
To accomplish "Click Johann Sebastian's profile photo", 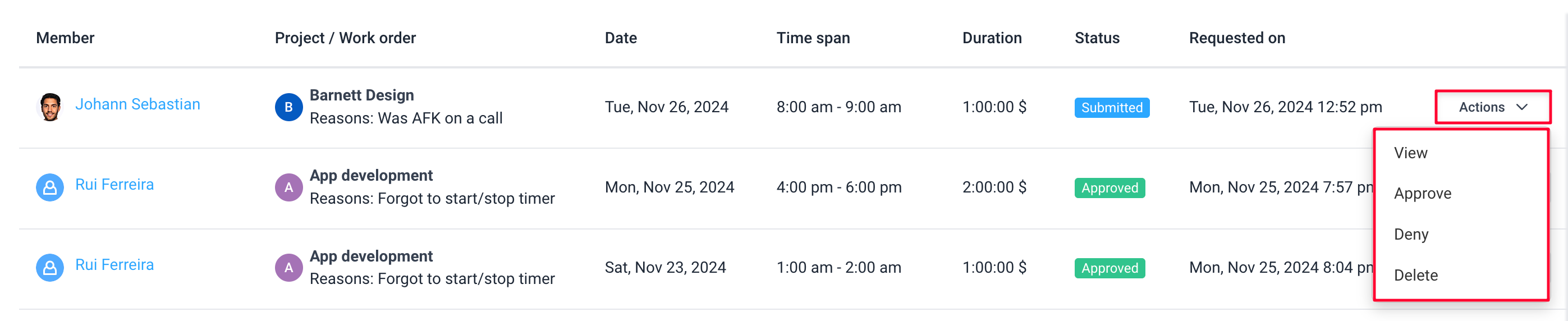I will pyautogui.click(x=50, y=107).
